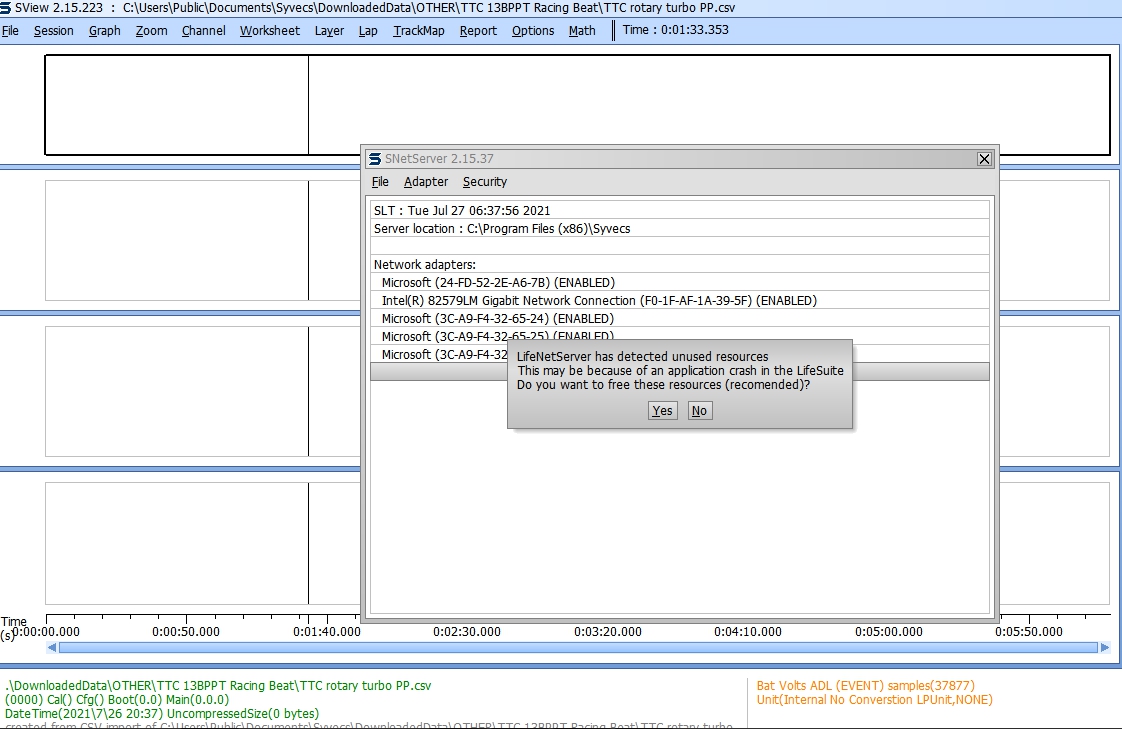Open the Channel menu

tap(204, 31)
